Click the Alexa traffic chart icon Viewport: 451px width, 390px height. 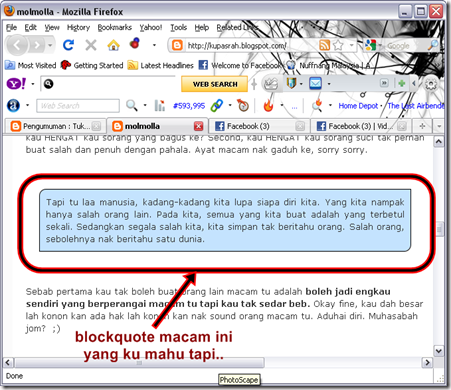tap(160, 106)
